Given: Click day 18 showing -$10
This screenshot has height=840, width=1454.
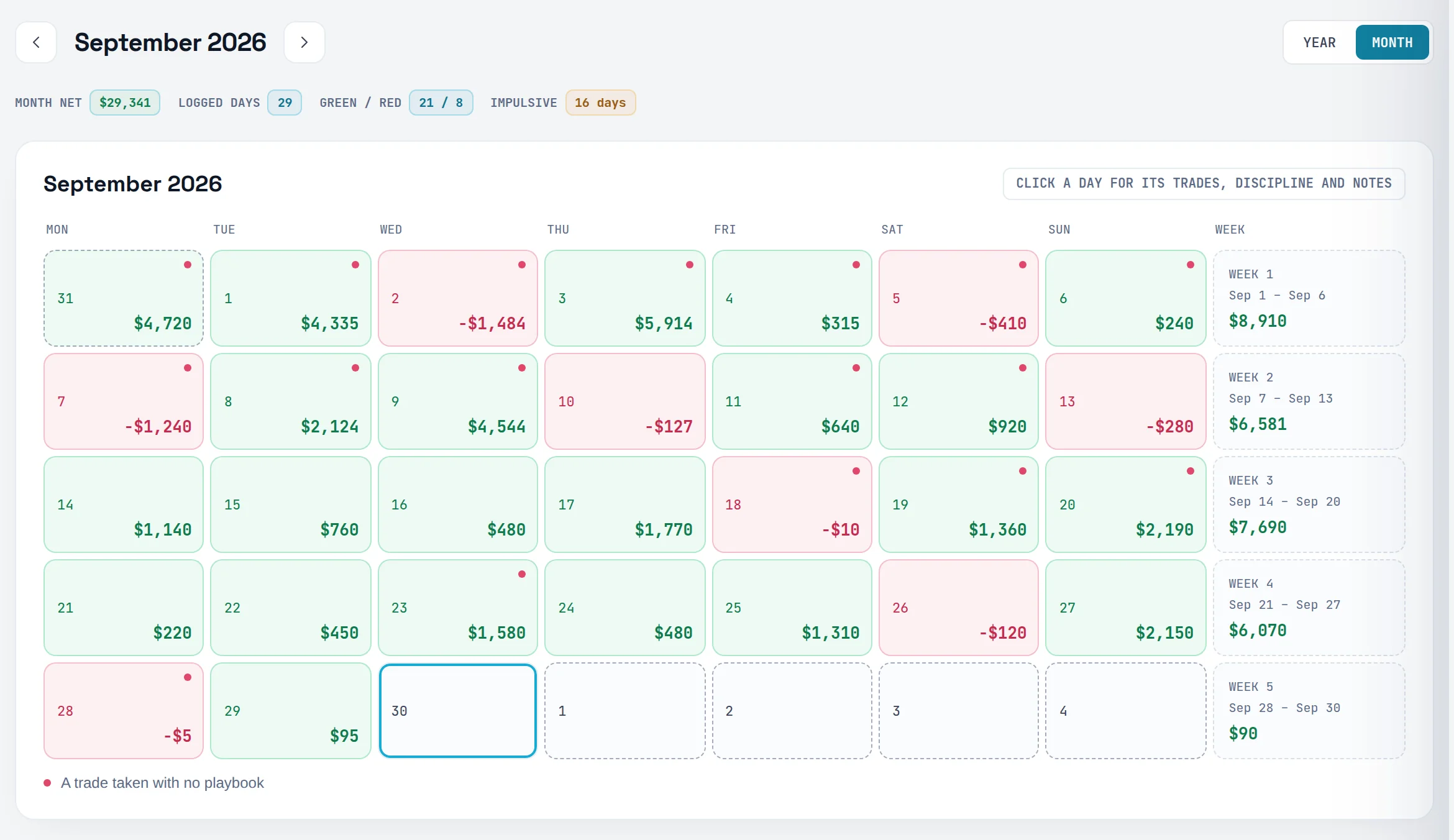Looking at the screenshot, I should pyautogui.click(x=792, y=504).
